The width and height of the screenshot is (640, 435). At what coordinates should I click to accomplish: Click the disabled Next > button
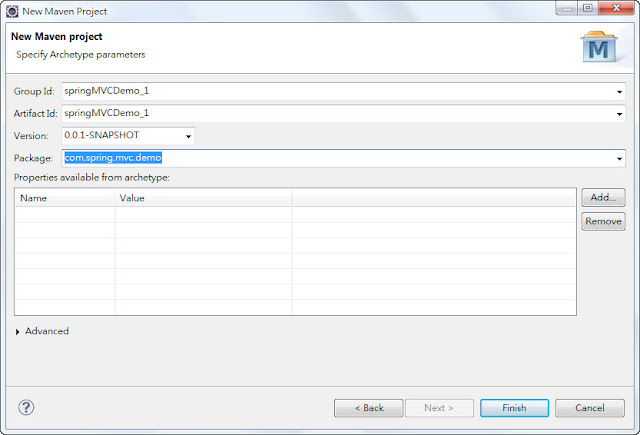click(x=439, y=408)
